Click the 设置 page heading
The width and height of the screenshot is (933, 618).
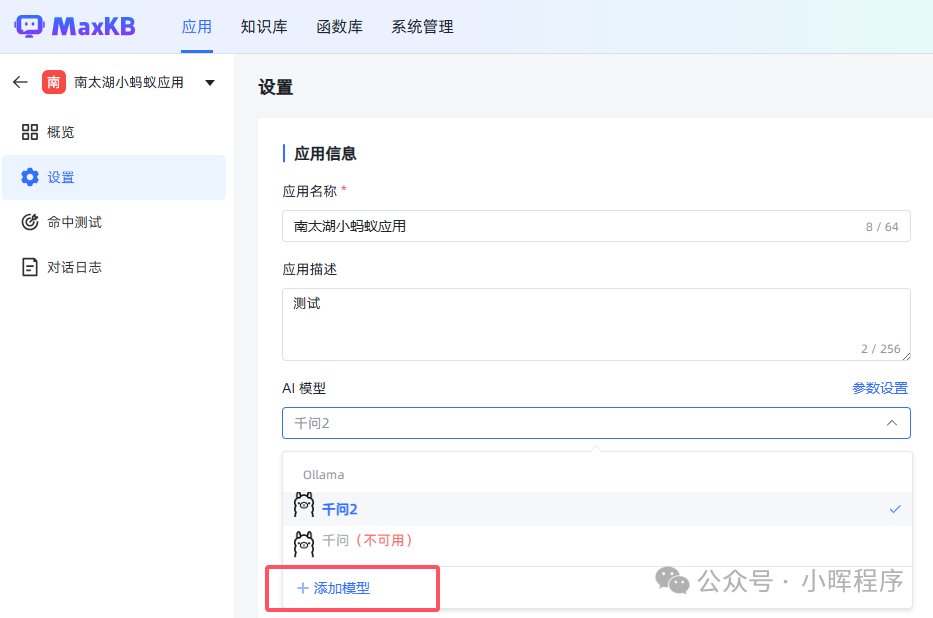(x=275, y=87)
